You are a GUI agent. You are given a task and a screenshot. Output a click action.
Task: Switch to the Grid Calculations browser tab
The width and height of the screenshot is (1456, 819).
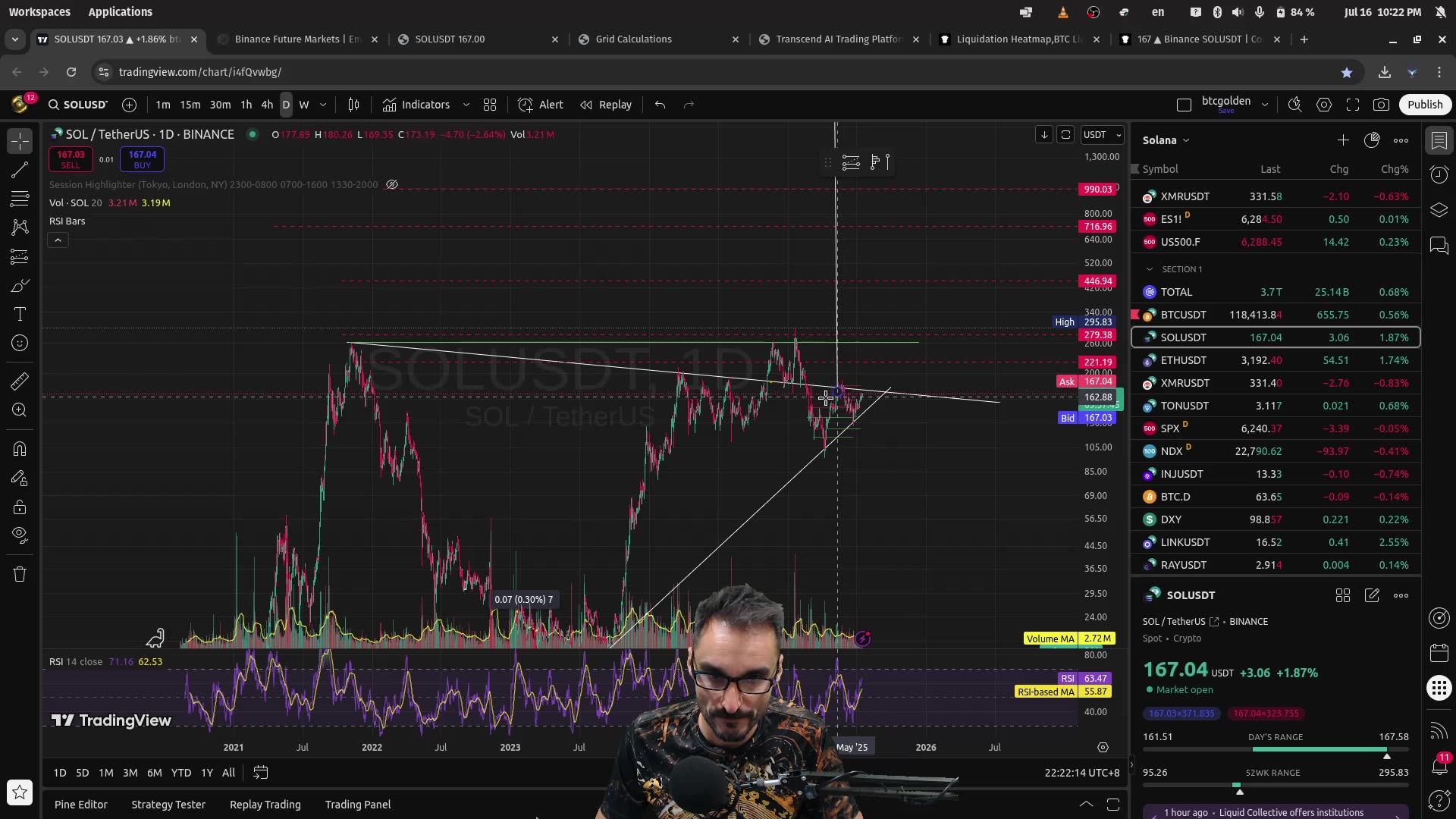point(634,39)
